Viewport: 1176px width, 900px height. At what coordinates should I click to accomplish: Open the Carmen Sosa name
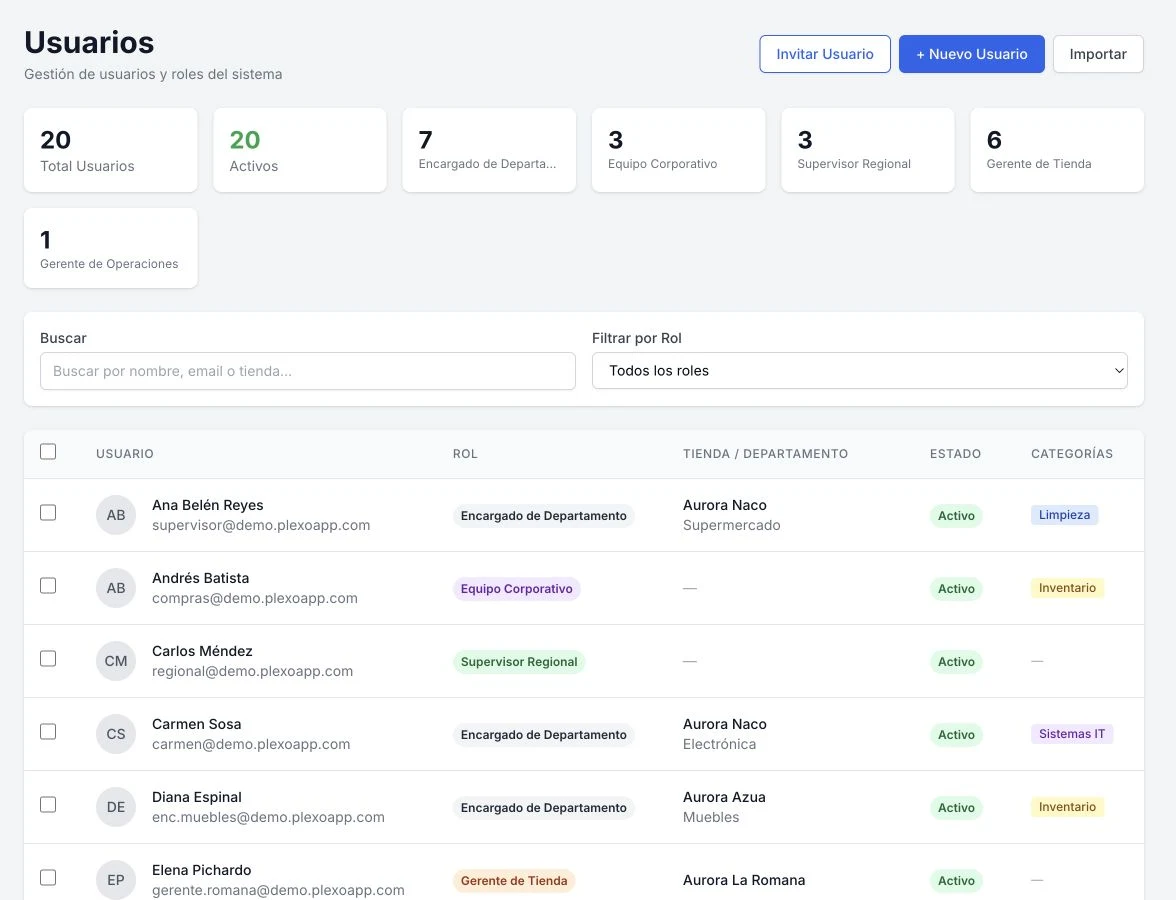click(x=196, y=724)
